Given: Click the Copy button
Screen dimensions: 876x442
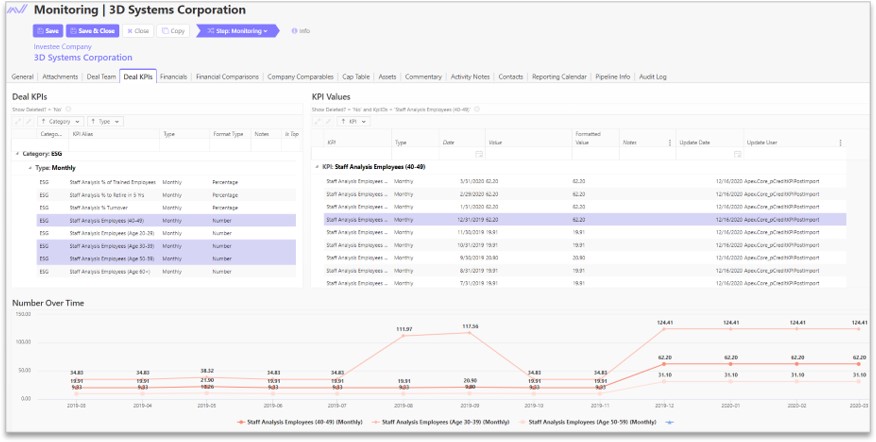Looking at the screenshot, I should coord(173,31).
